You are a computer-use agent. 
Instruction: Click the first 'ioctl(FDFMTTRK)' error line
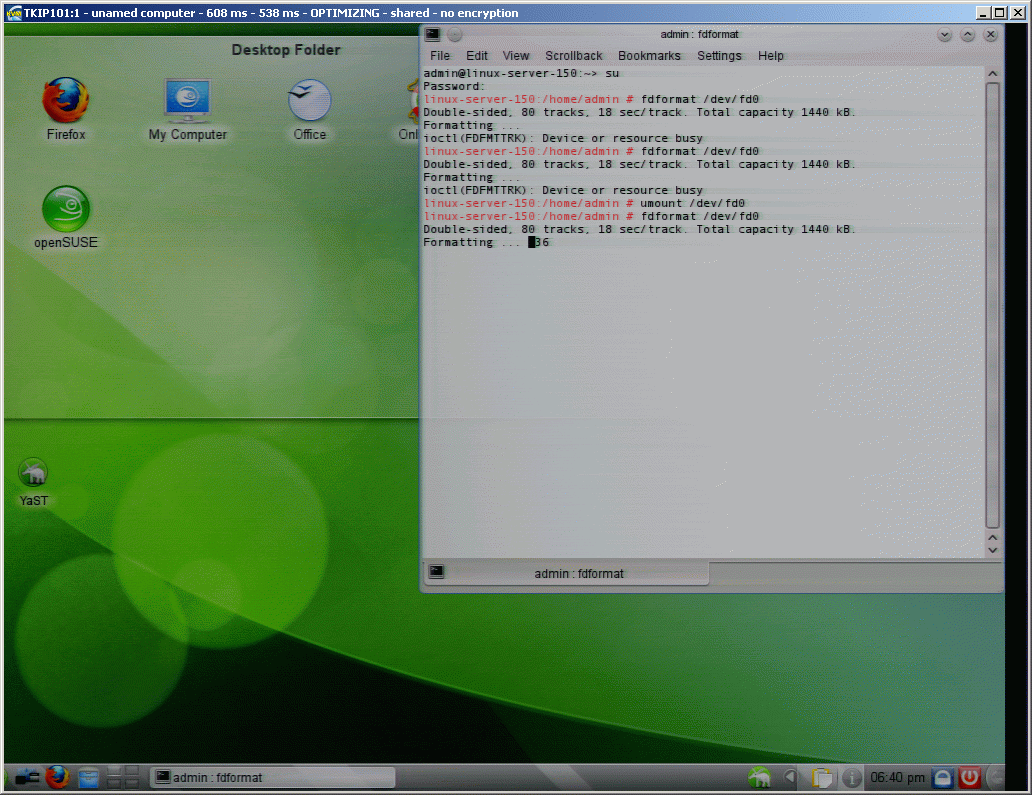(563, 138)
